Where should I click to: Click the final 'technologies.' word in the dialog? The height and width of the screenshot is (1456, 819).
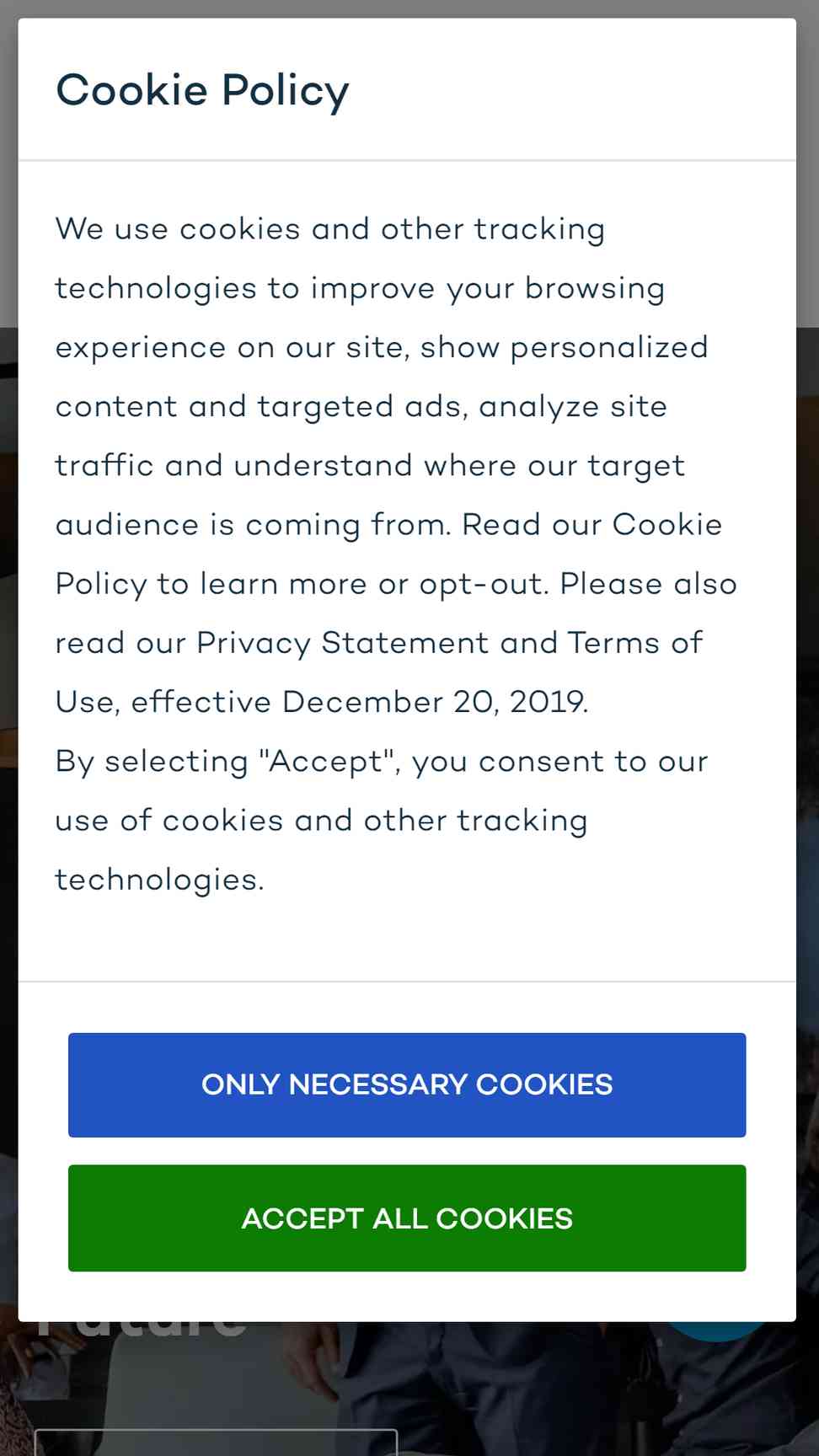tap(160, 879)
